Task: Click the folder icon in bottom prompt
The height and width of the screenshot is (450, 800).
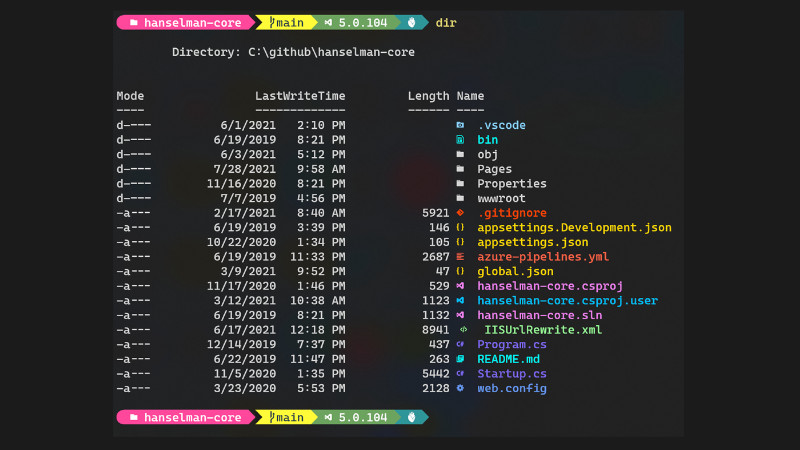Action: [x=134, y=417]
